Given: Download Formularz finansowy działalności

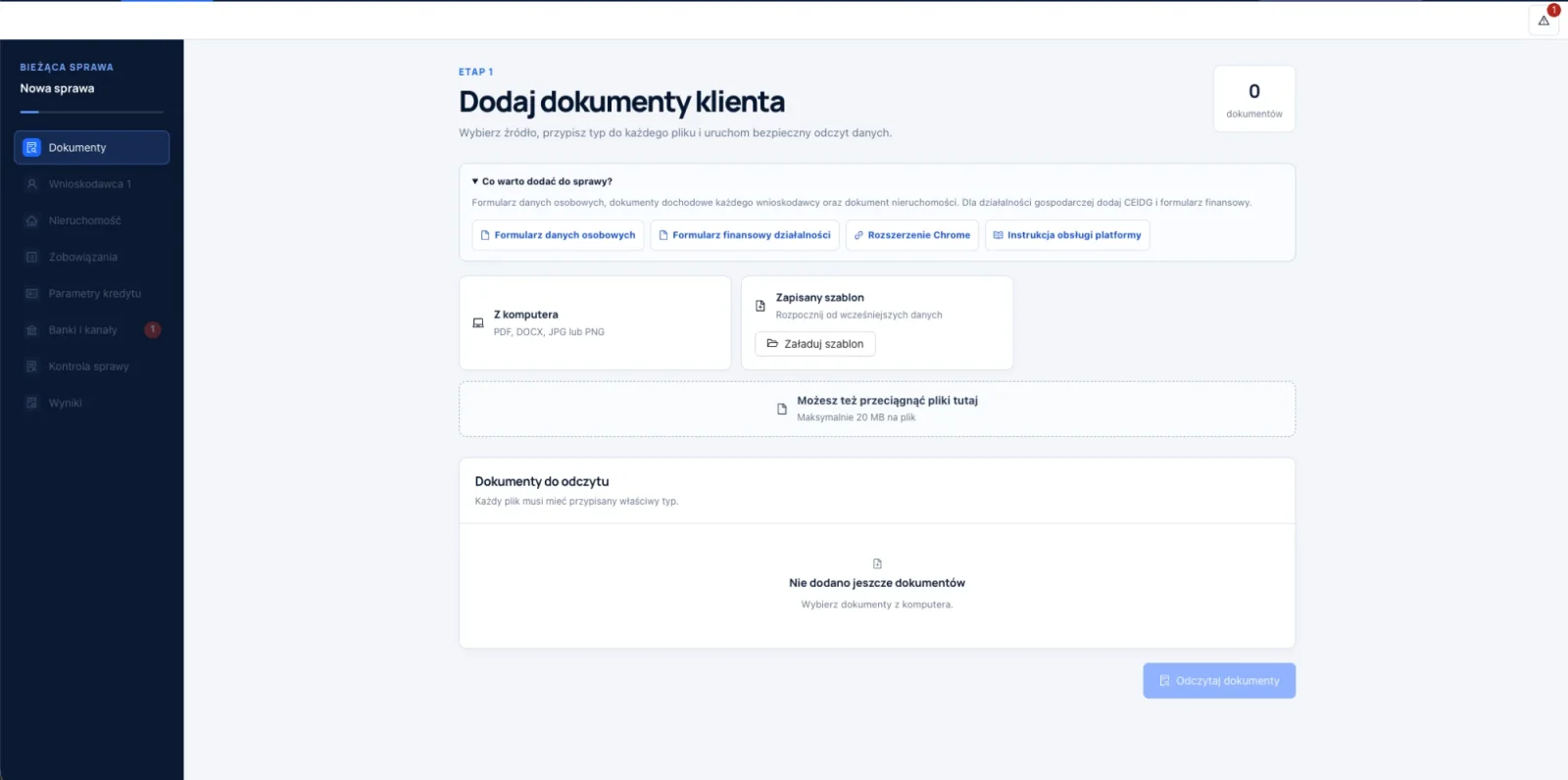Looking at the screenshot, I should [745, 235].
